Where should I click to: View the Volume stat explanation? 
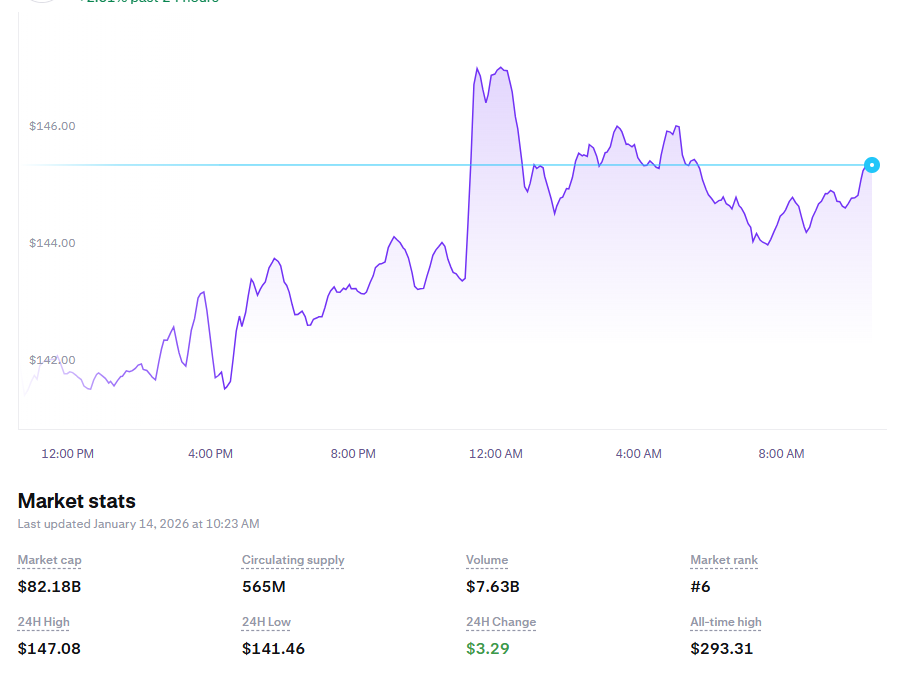click(x=486, y=560)
